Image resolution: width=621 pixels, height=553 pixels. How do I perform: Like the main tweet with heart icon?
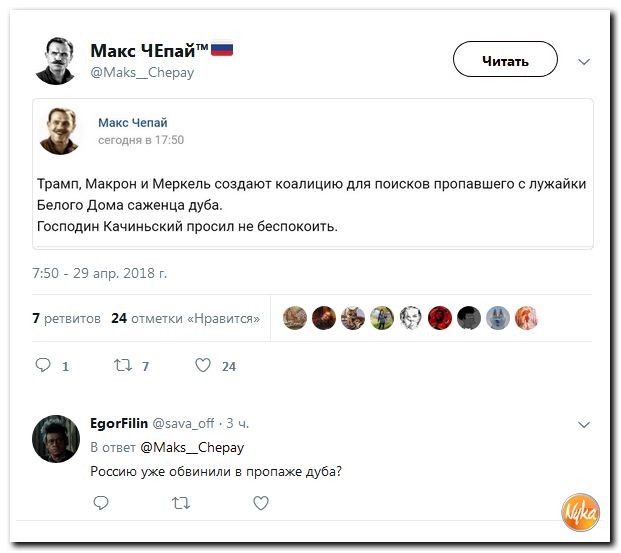coord(203,366)
